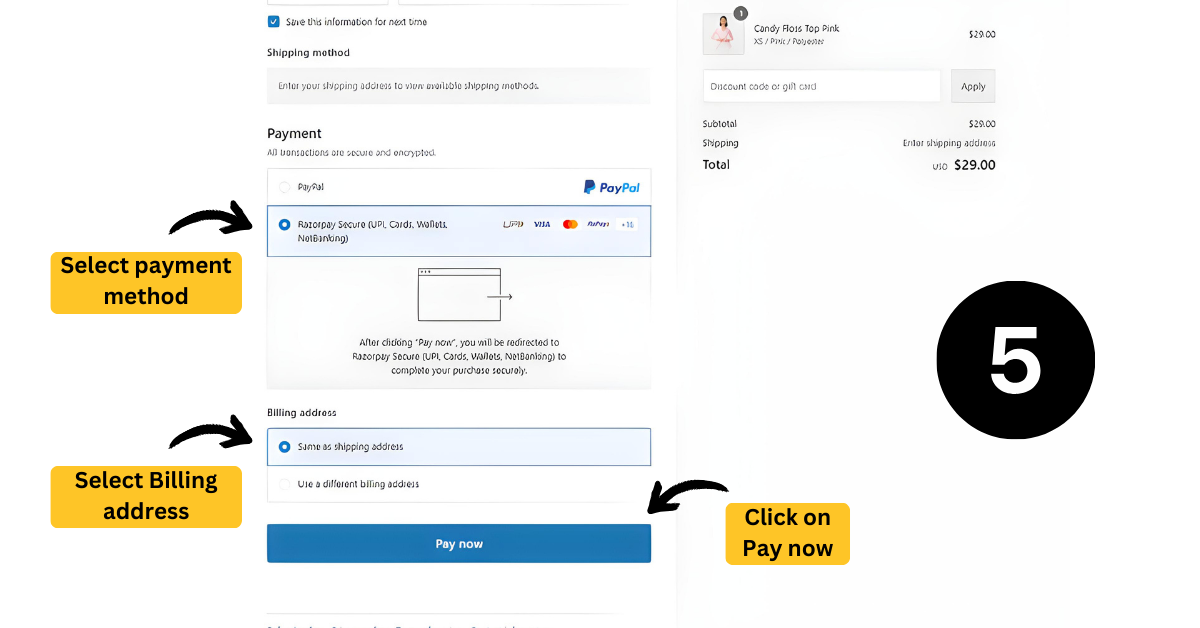
Task: Click the quantity badge on product image
Action: click(x=740, y=14)
